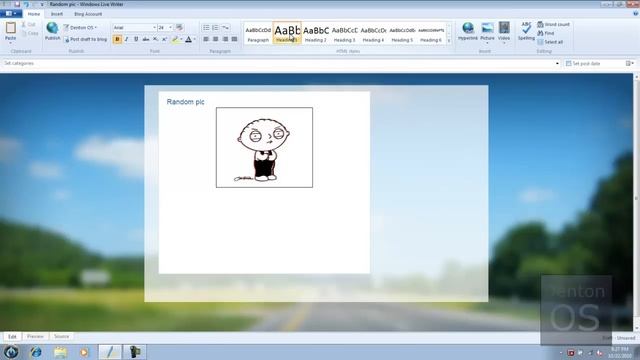Open the font color dropdown arrow
Screen dimensions: 640x360
195,40
